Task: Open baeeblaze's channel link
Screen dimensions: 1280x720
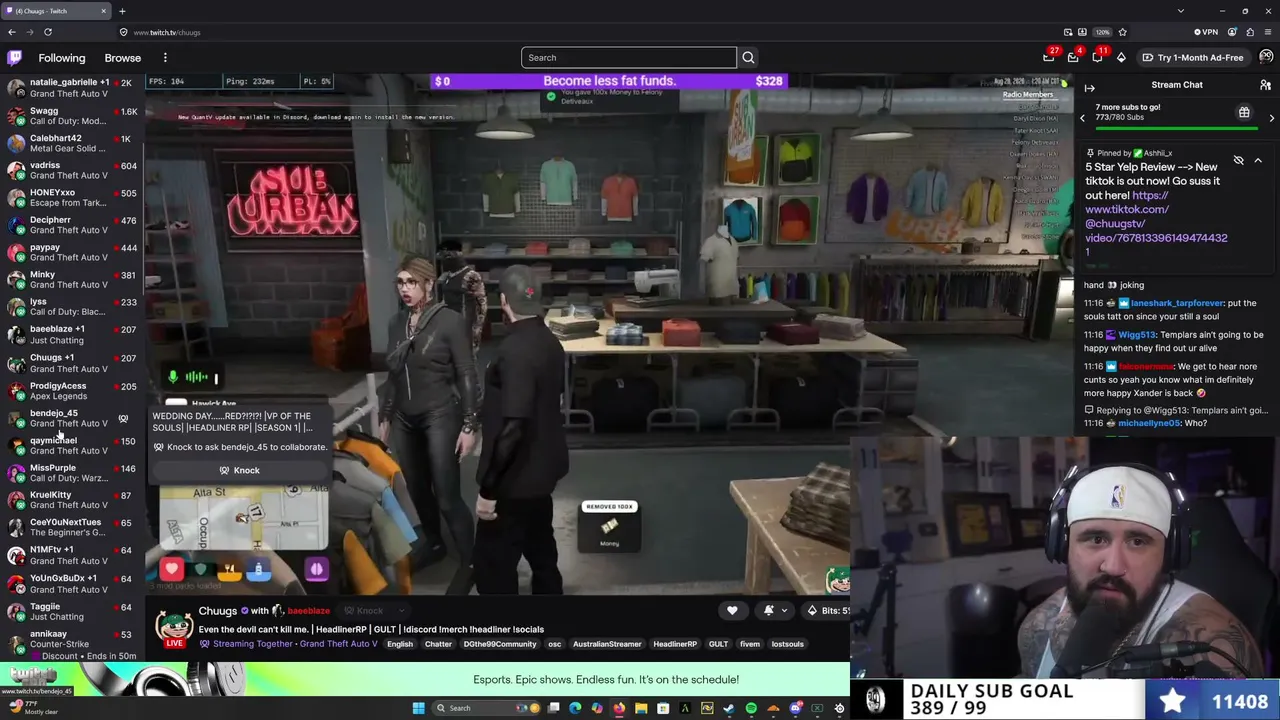Action: (308, 611)
